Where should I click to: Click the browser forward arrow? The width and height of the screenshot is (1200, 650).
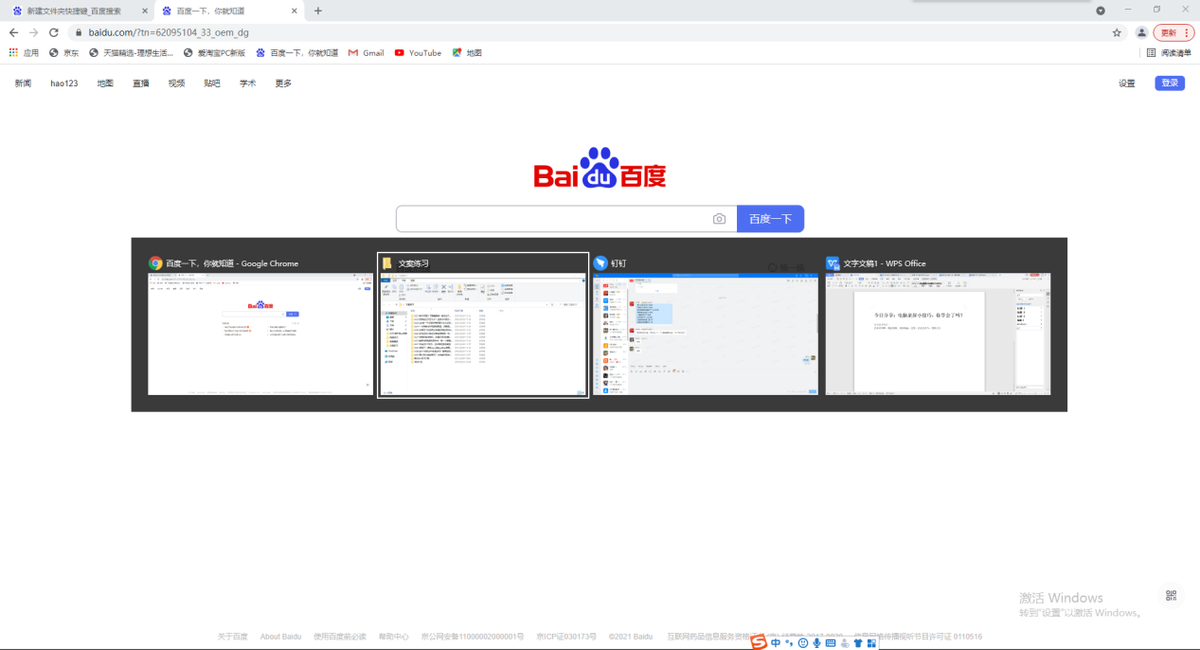click(x=34, y=33)
